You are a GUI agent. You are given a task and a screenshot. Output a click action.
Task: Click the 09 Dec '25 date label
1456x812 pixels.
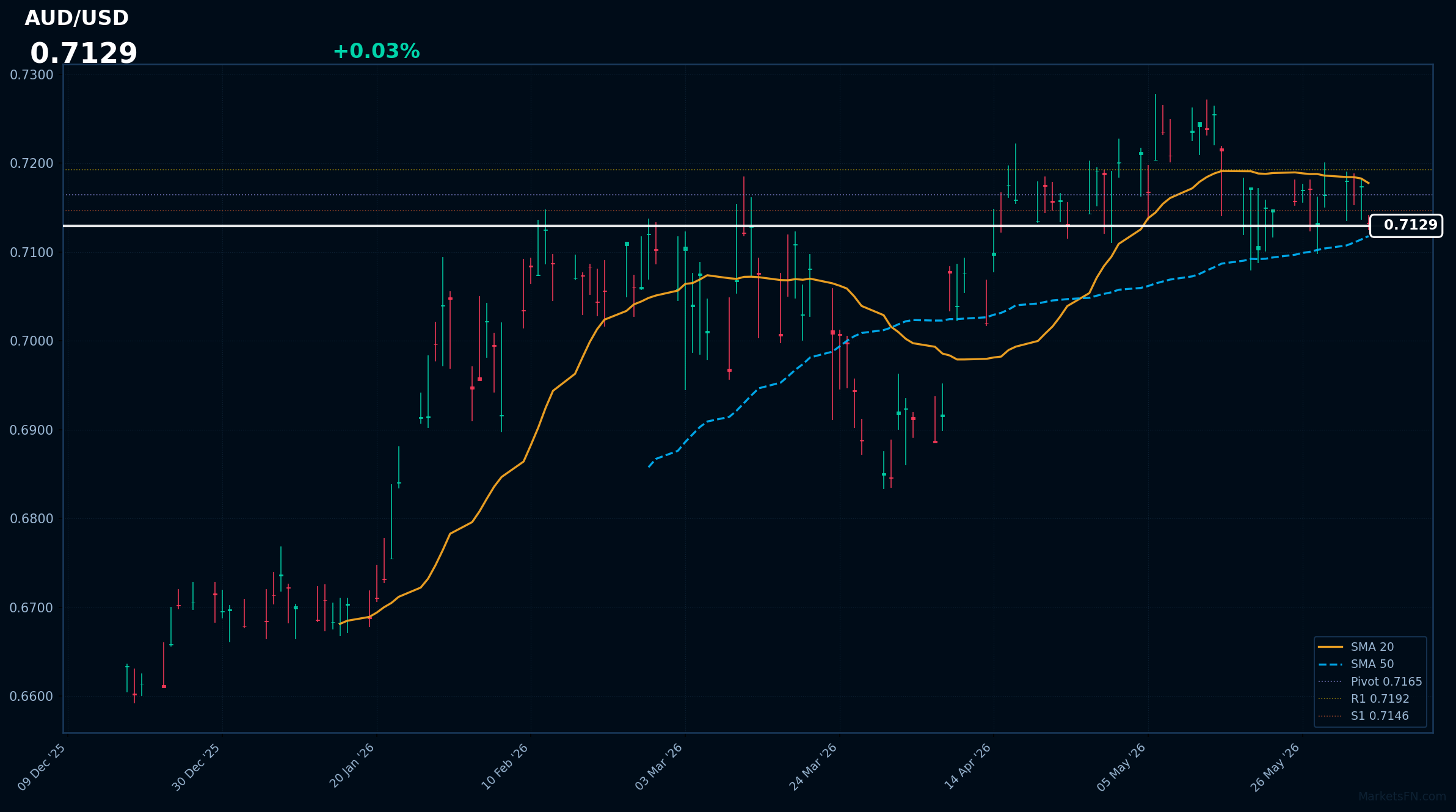coord(42,767)
